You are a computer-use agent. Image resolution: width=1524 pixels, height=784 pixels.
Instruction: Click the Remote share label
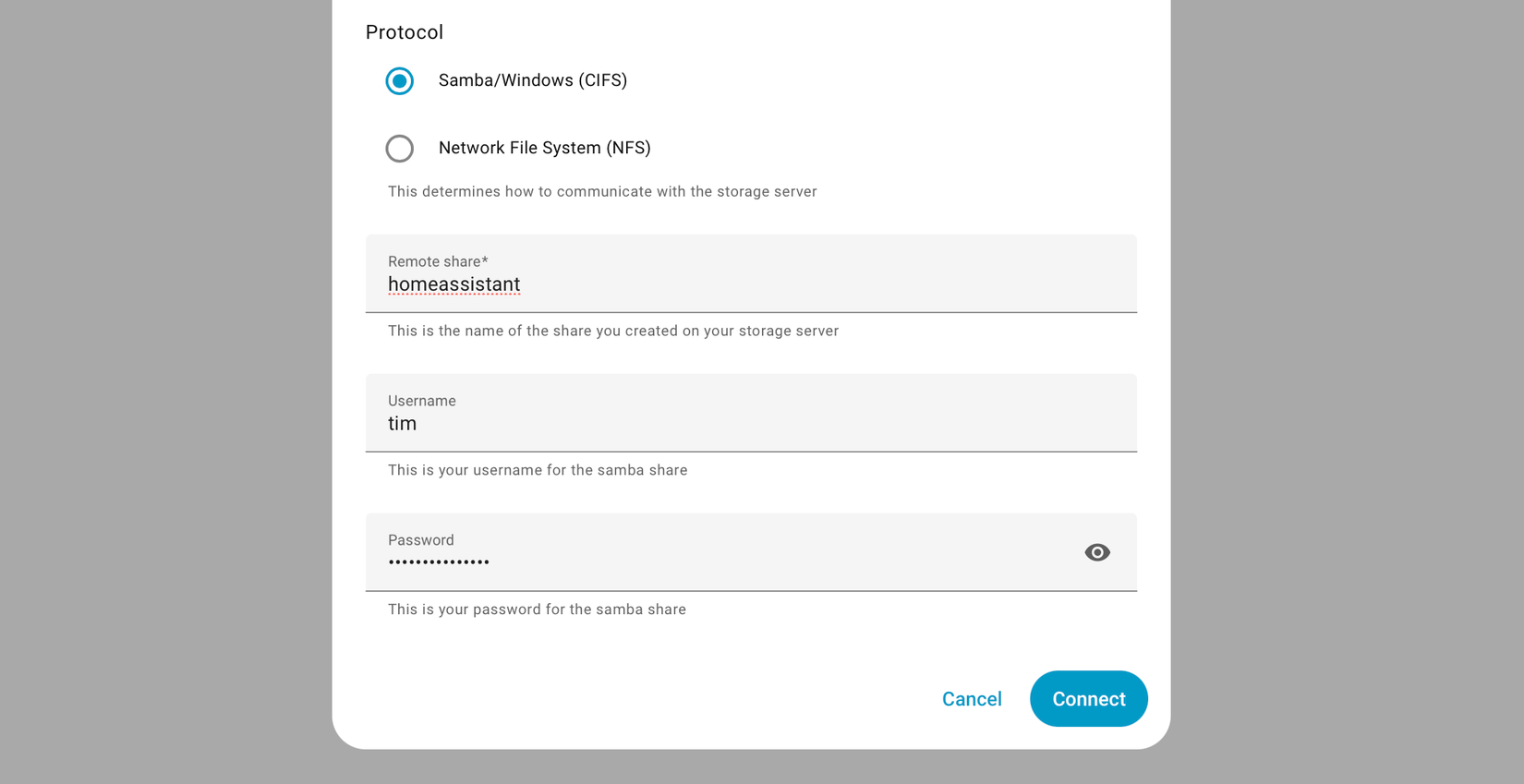click(x=438, y=261)
